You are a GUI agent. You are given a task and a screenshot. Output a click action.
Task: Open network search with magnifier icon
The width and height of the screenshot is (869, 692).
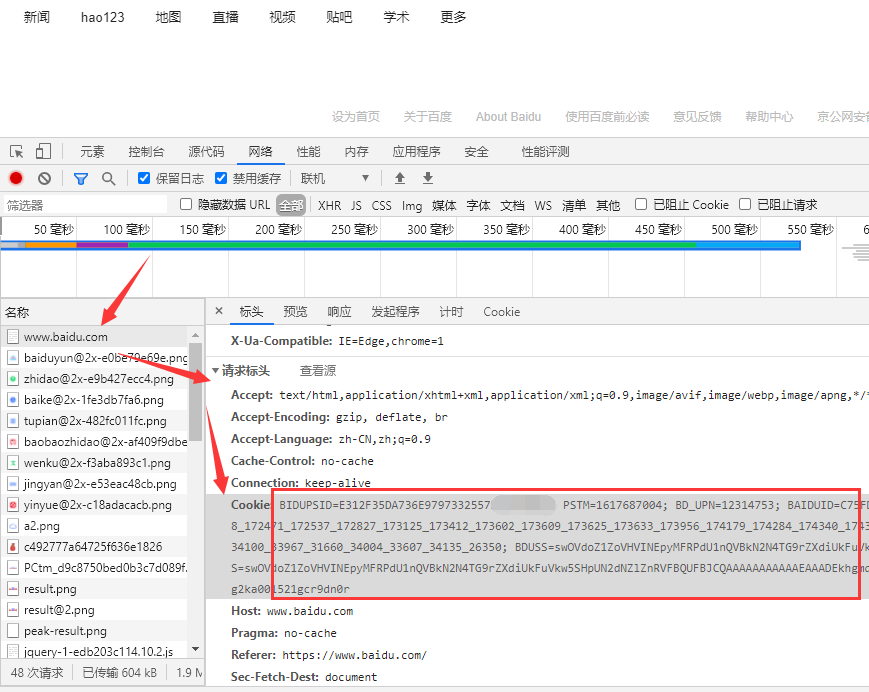(x=108, y=178)
